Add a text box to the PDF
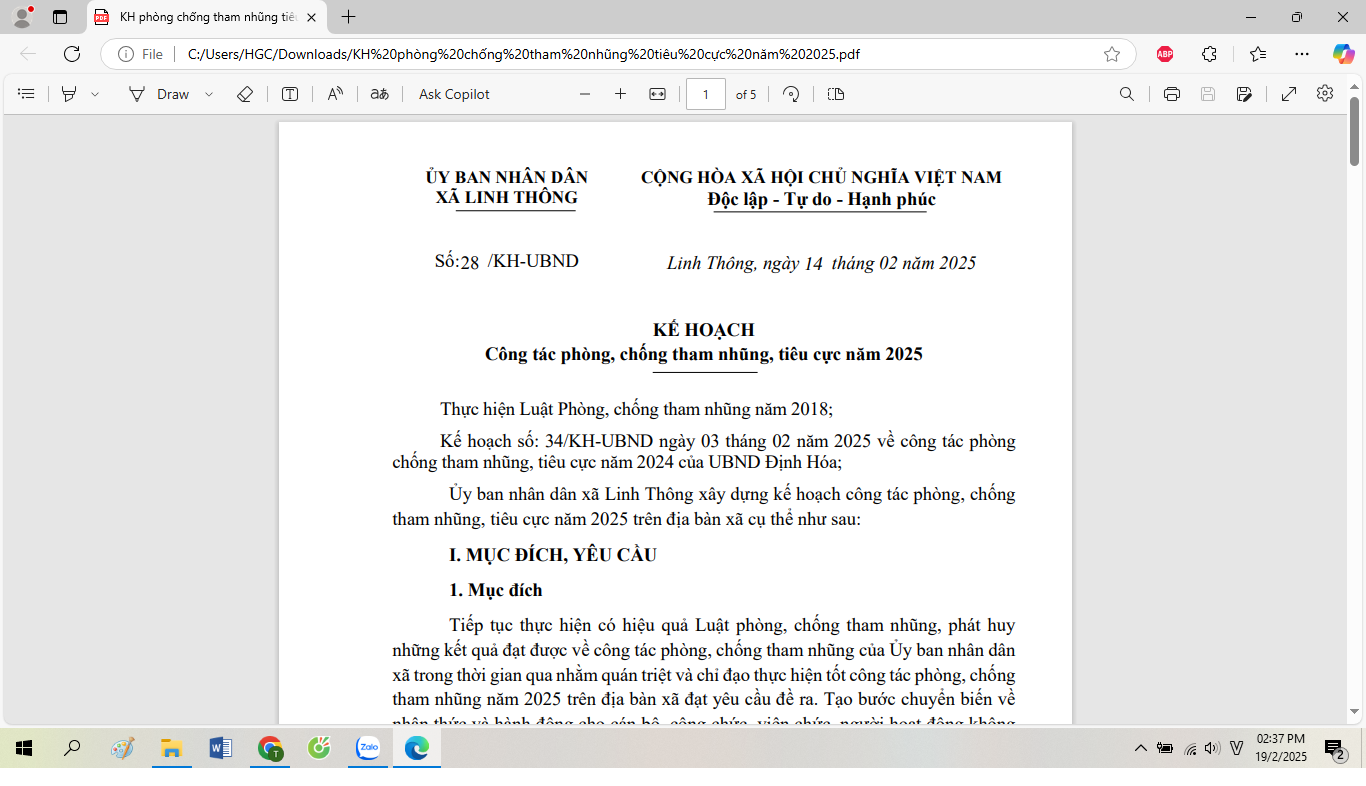1366x786 pixels. (290, 94)
